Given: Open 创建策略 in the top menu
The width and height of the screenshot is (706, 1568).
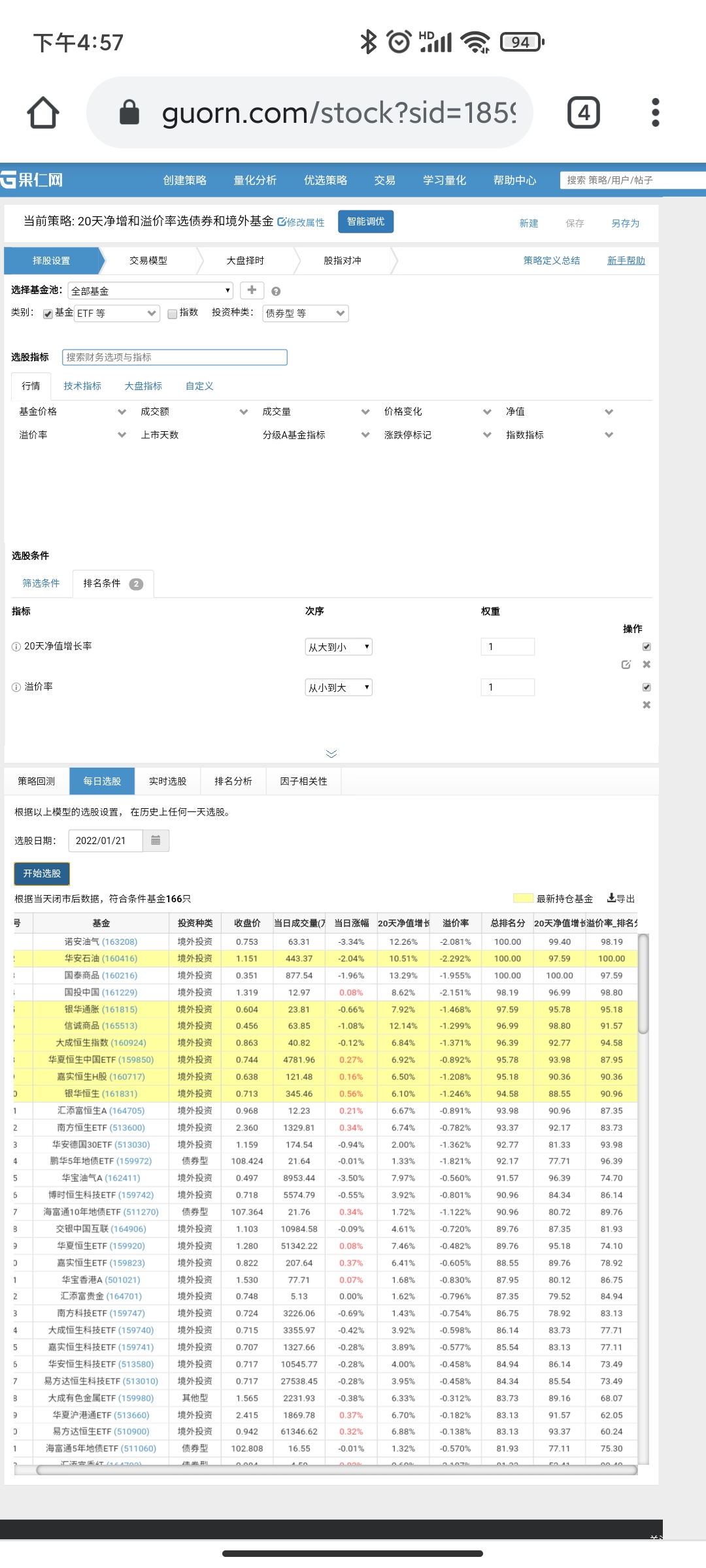Looking at the screenshot, I should coord(185,180).
